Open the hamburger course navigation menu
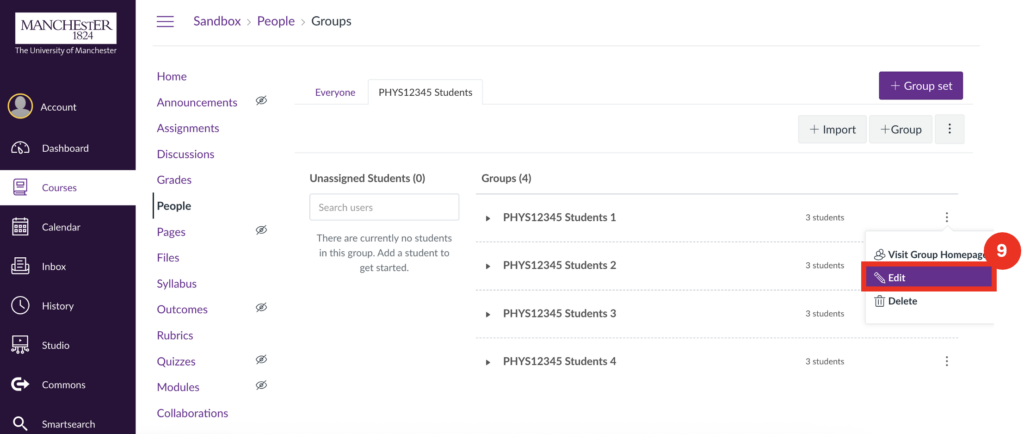 pos(165,21)
